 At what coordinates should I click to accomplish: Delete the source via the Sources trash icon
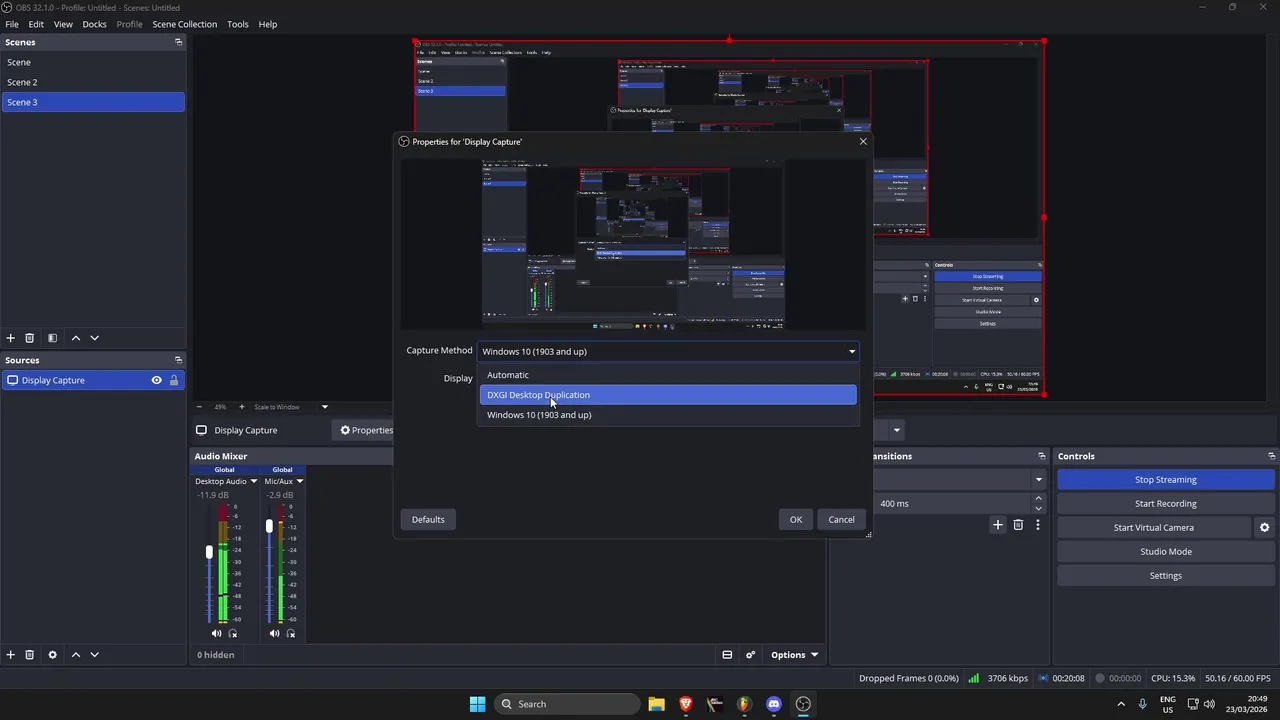pos(30,655)
